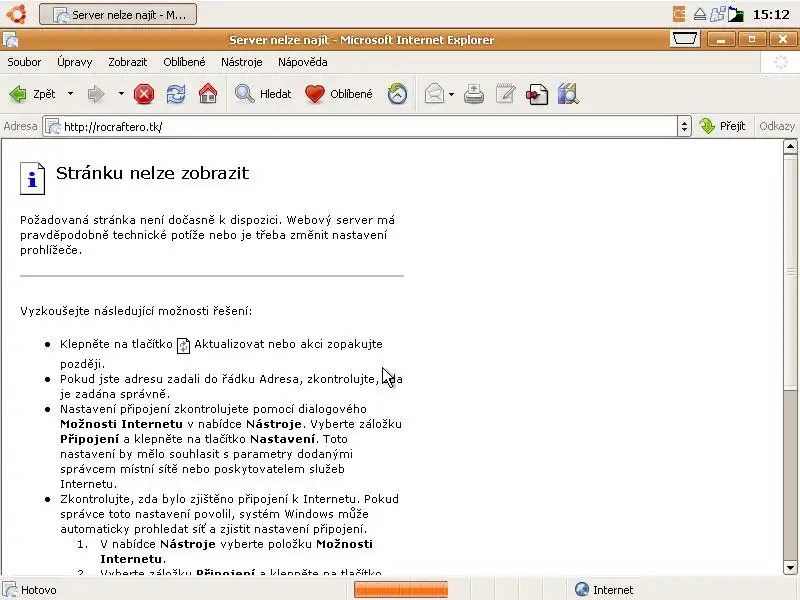The height and width of the screenshot is (600, 800).
Task: Click the Print printer icon
Action: pyautogui.click(x=474, y=94)
